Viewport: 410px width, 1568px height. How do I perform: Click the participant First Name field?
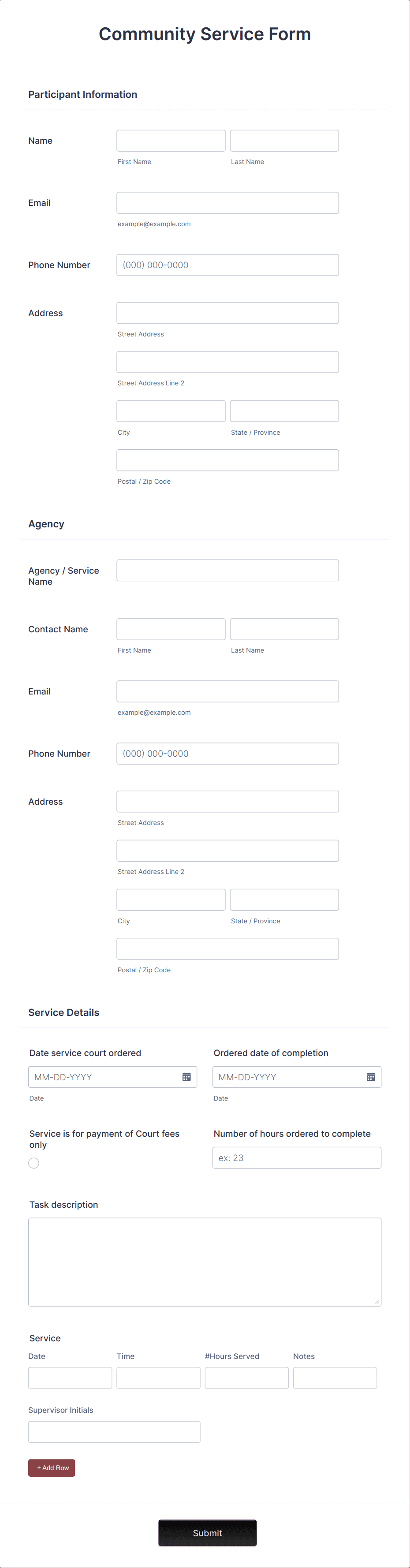(170, 140)
